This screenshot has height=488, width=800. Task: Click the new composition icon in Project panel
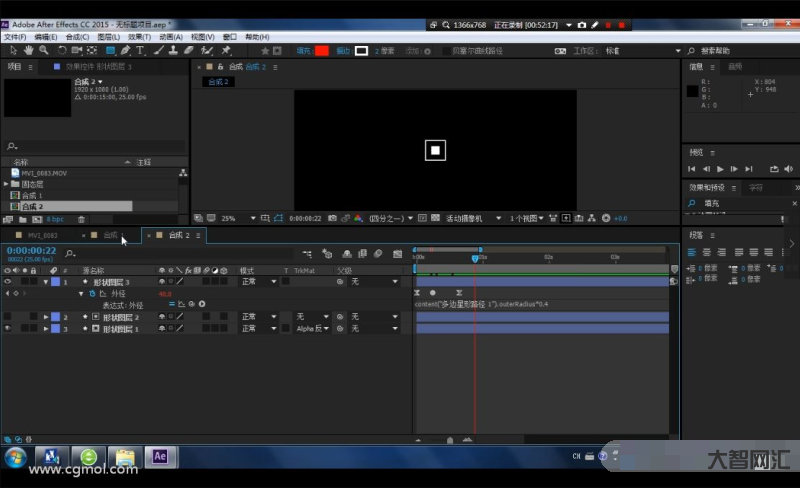[37, 219]
